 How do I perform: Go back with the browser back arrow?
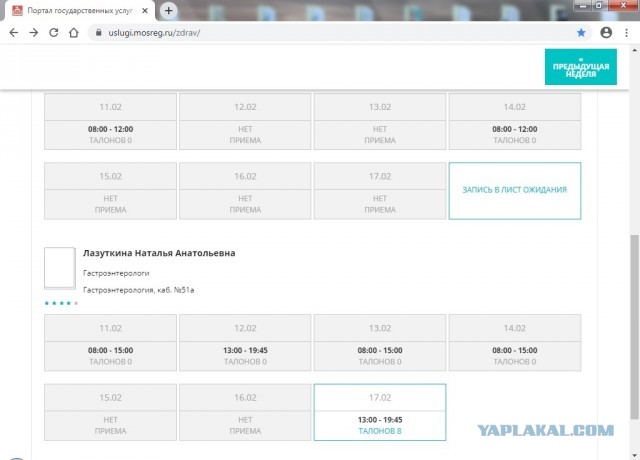coord(13,33)
